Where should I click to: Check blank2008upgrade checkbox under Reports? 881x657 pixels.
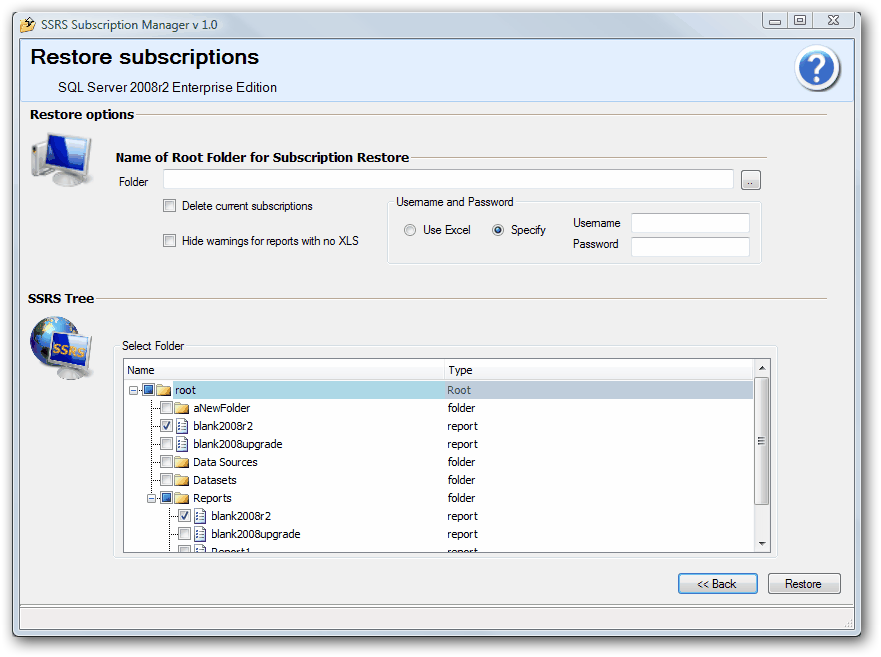tap(184, 533)
